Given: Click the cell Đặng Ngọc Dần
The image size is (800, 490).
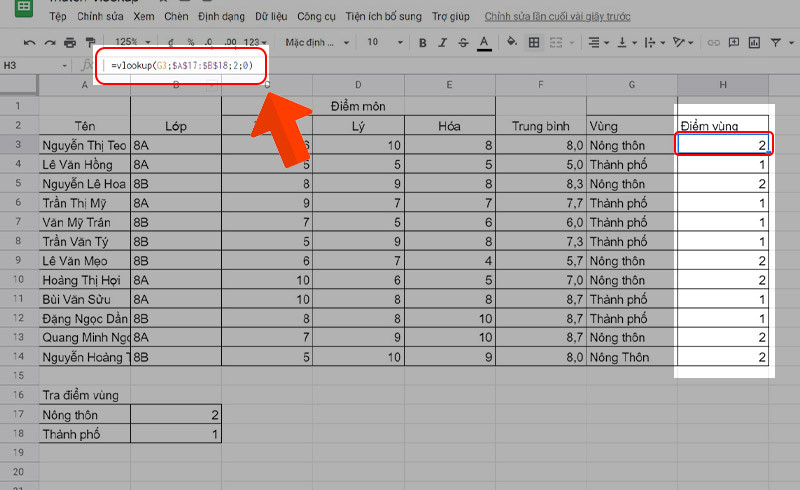Looking at the screenshot, I should pos(84,318).
